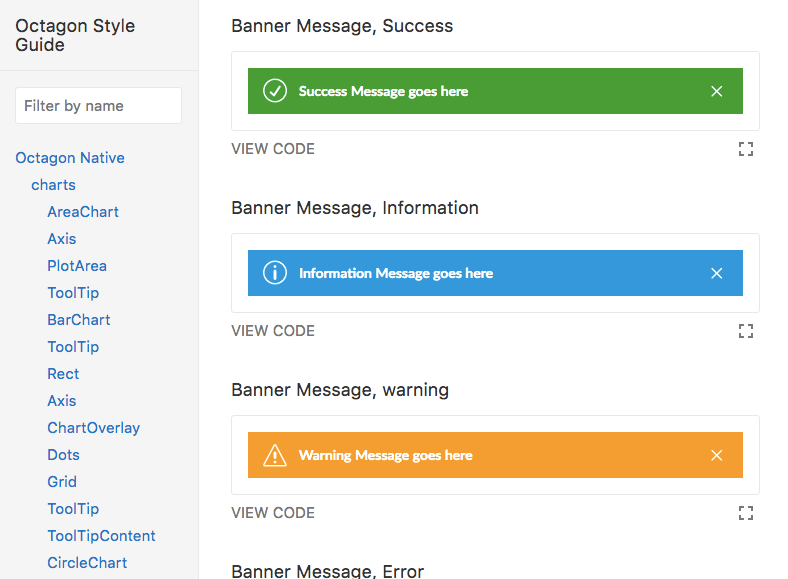
Task: Navigate to ChartOverlay in sidebar
Action: point(94,428)
